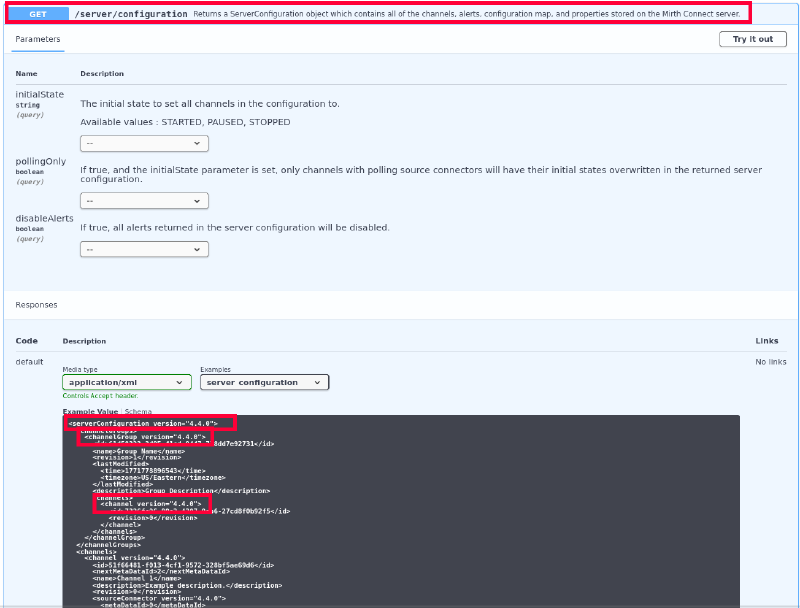Click the GET method badge
The image size is (800, 608).
(38, 14)
